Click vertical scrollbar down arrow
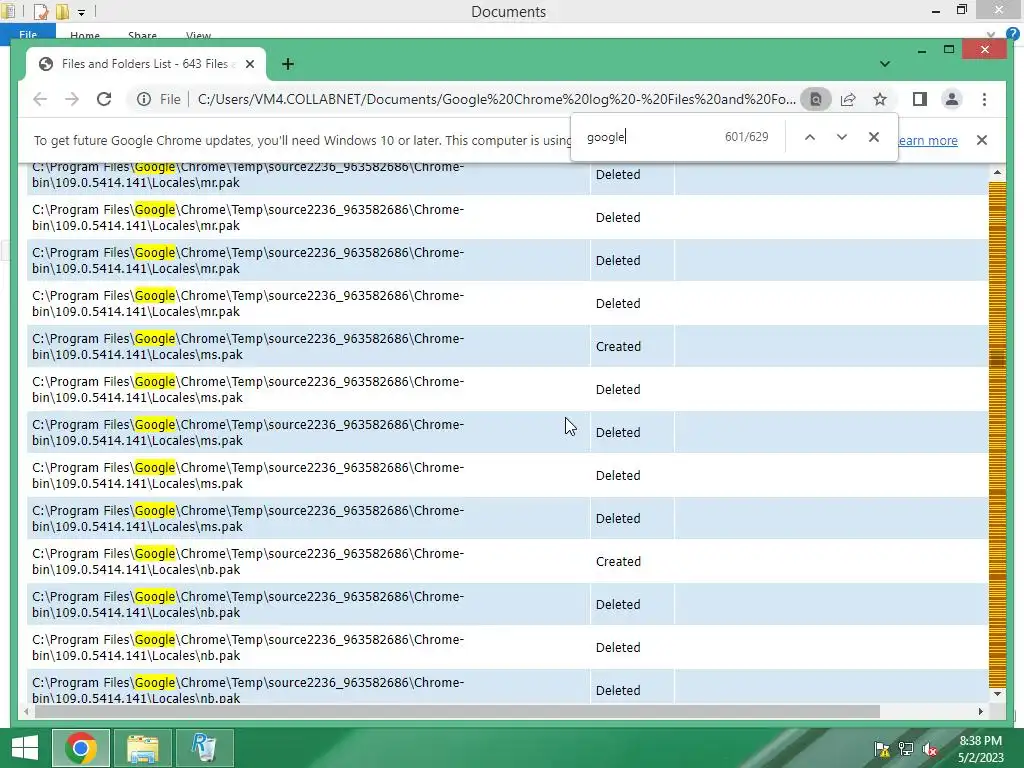 (997, 694)
